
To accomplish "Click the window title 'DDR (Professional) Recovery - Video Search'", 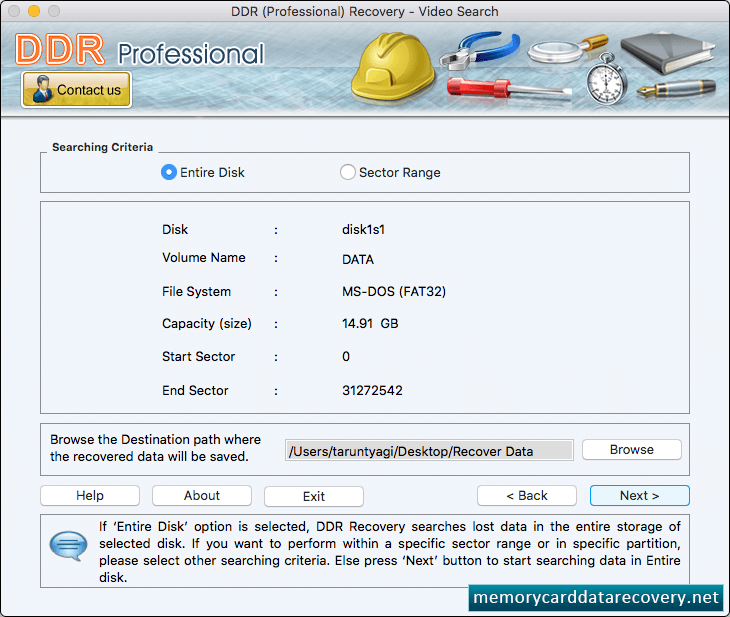I will pos(365,11).
